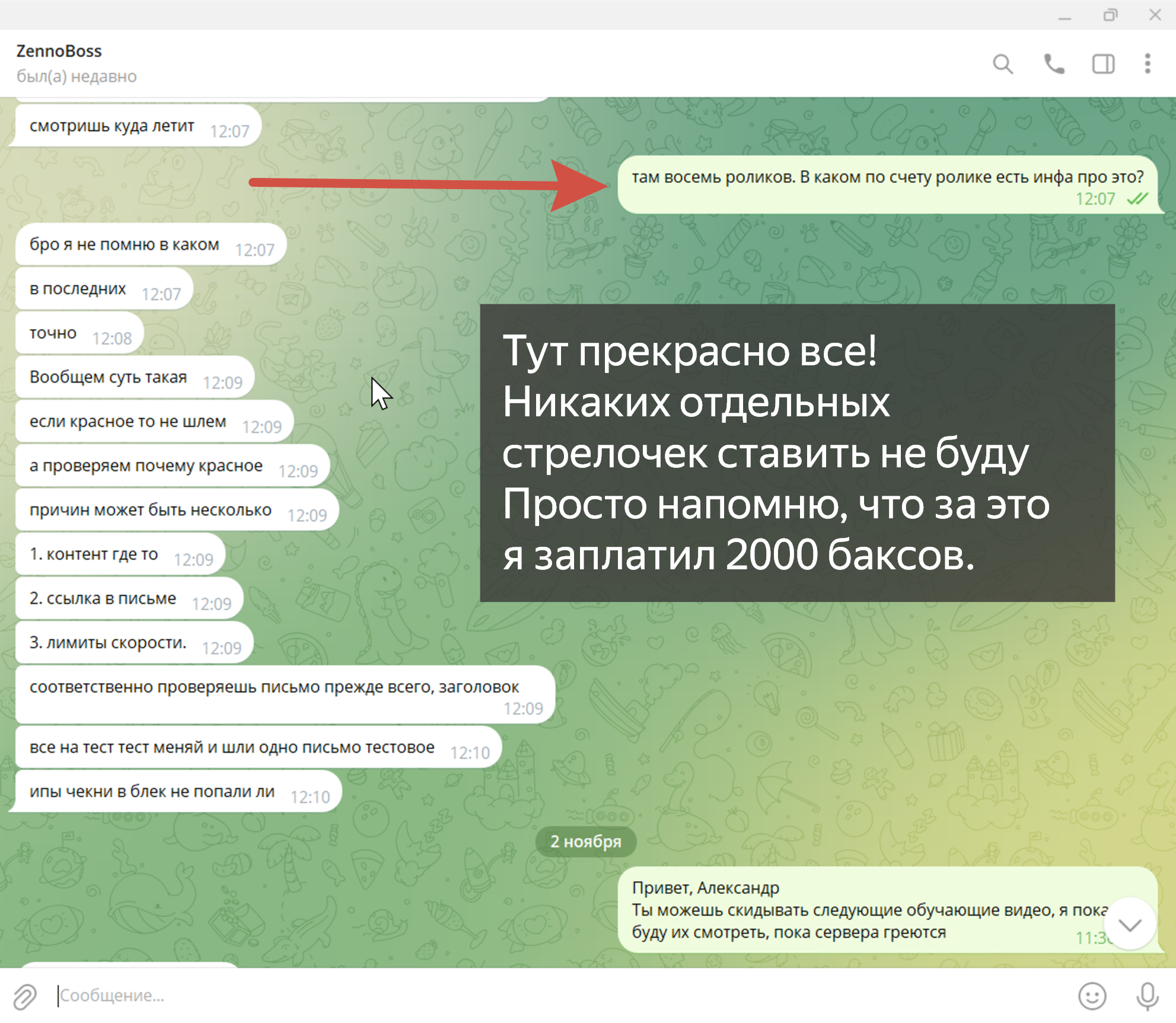The image size is (1176, 1023).
Task: Click the paperclip attach file icon
Action: pos(25,996)
